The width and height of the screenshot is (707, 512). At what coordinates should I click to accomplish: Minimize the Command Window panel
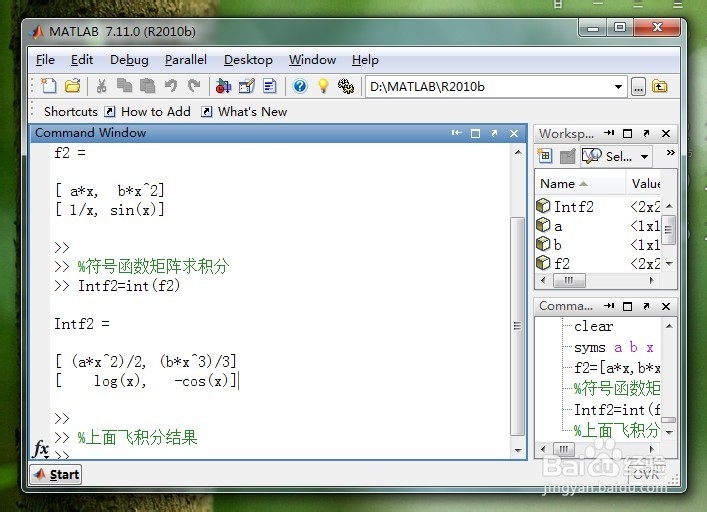coord(456,133)
